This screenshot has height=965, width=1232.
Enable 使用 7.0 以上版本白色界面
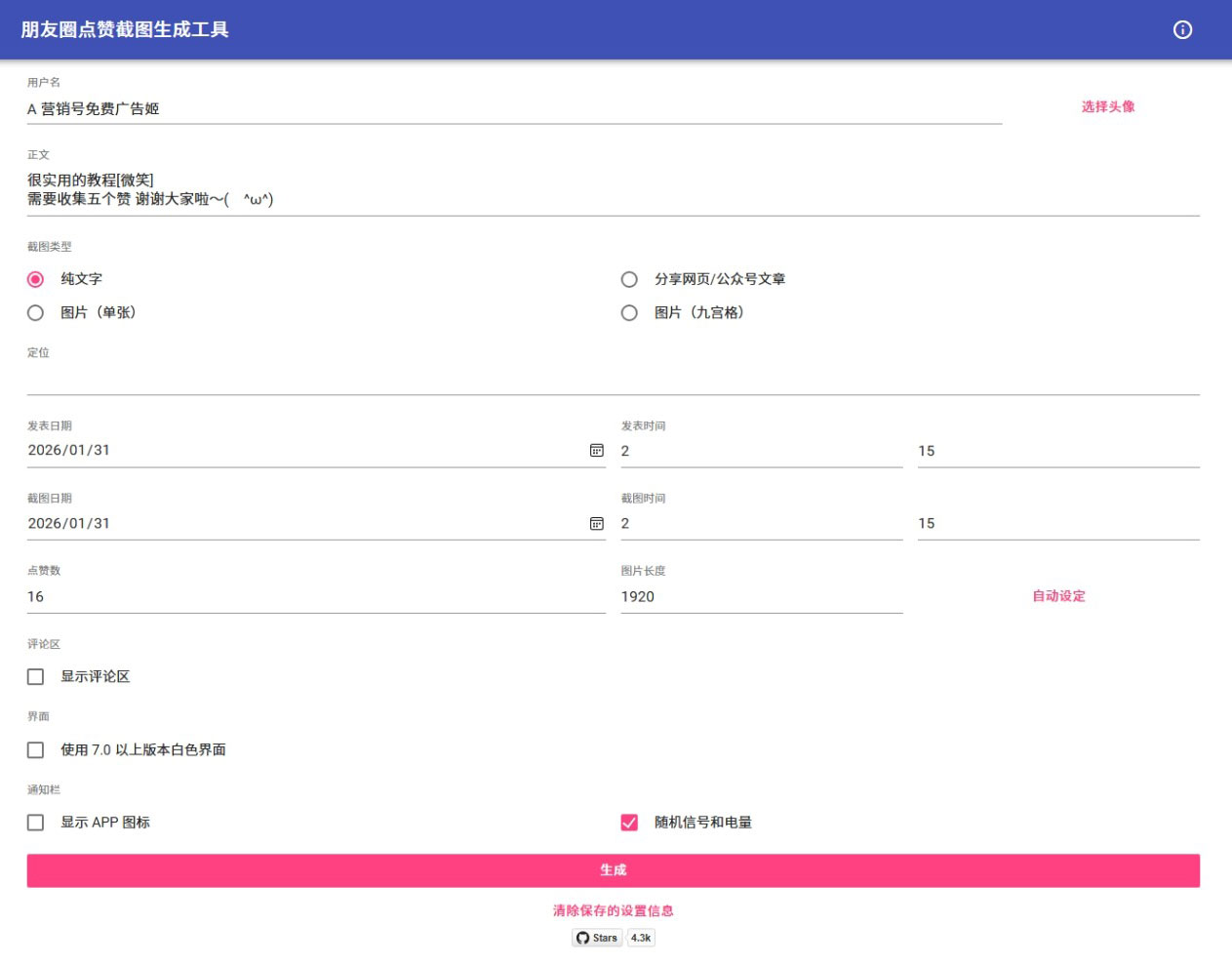[36, 748]
